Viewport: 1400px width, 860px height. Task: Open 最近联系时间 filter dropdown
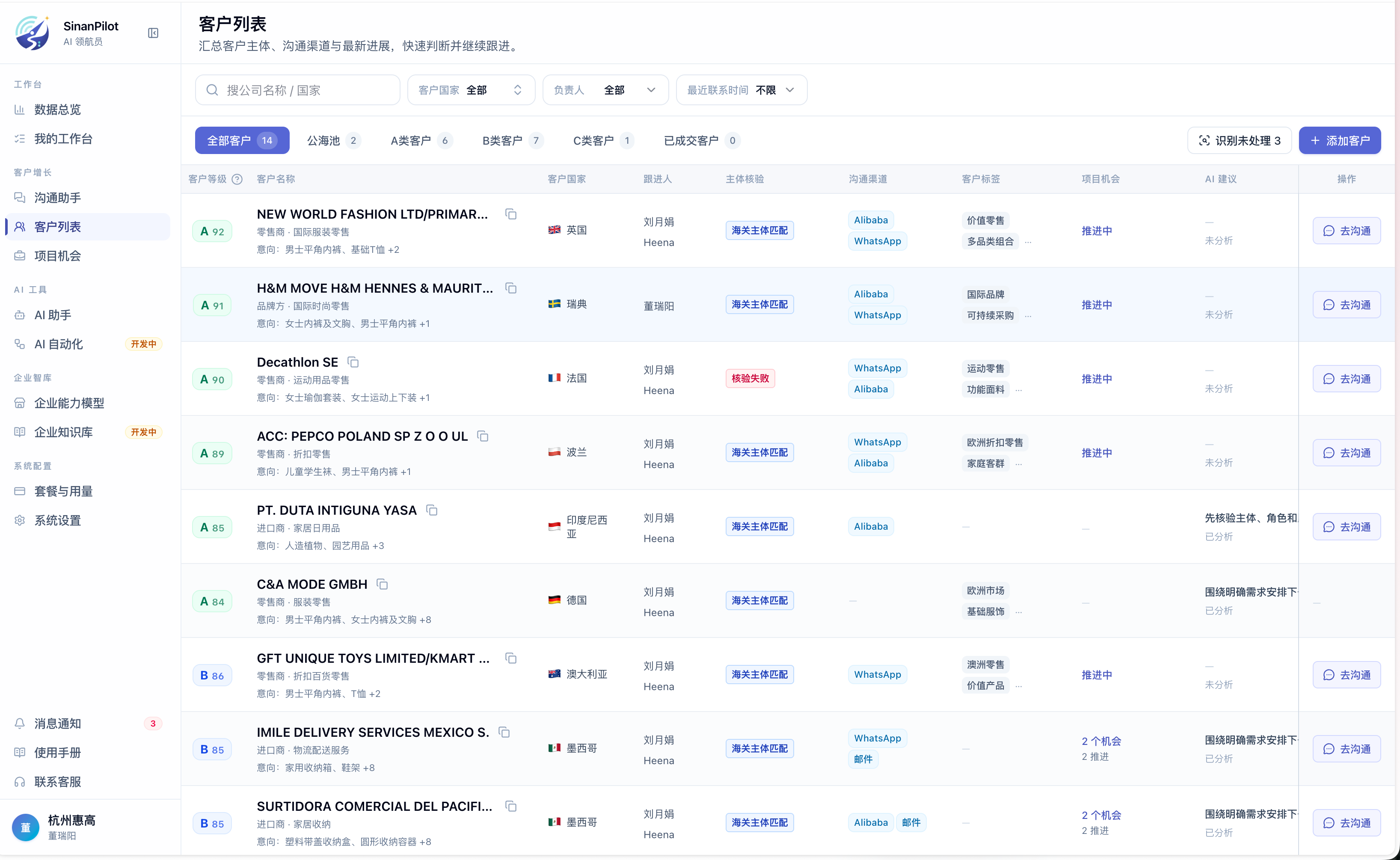[x=741, y=90]
